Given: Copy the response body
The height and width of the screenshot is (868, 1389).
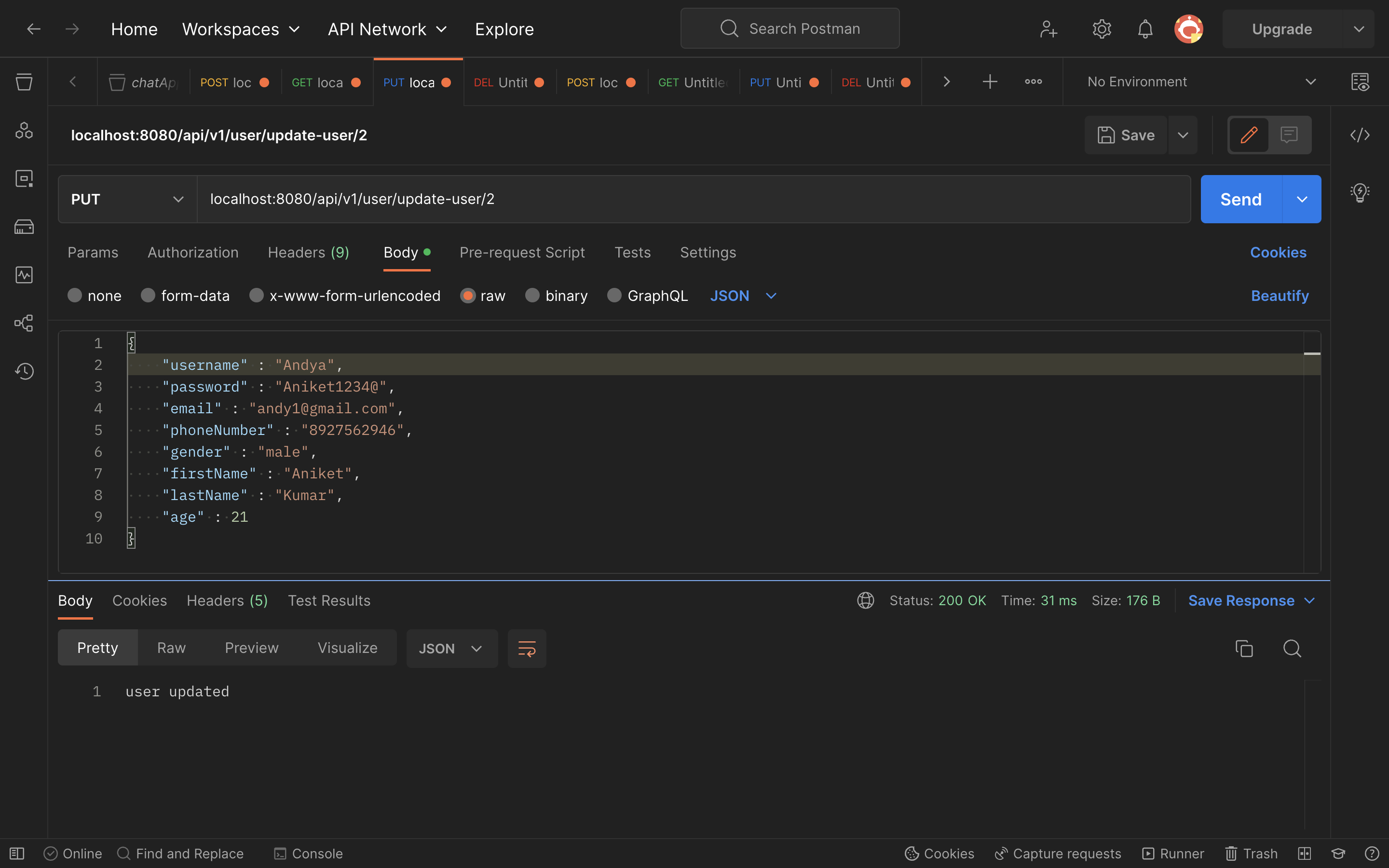Looking at the screenshot, I should pos(1243,648).
